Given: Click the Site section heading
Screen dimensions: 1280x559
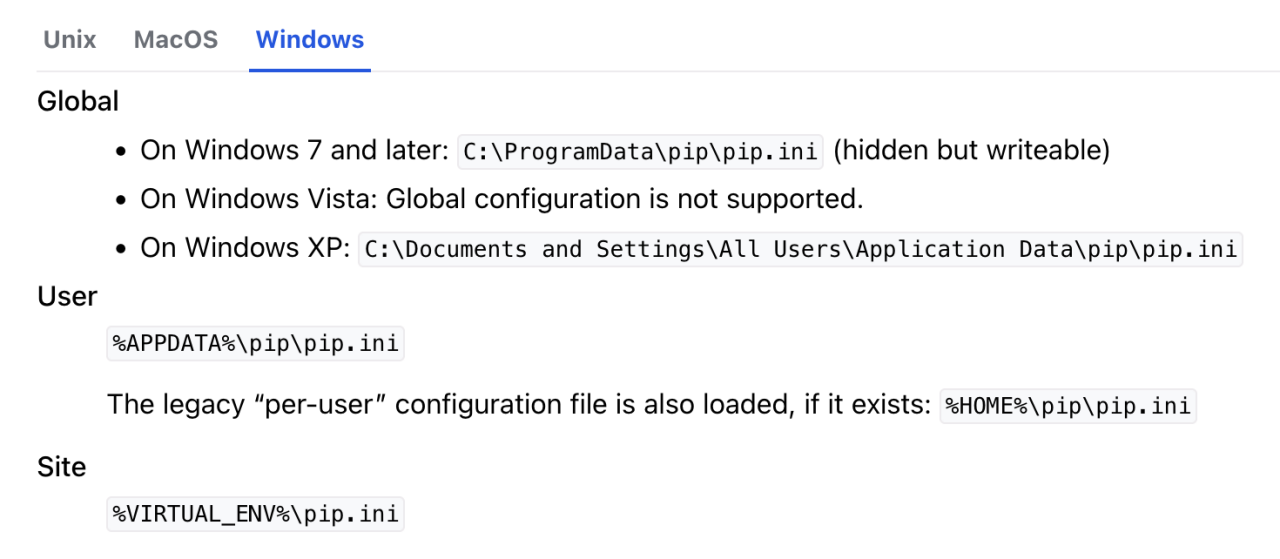Looking at the screenshot, I should click(62, 467).
